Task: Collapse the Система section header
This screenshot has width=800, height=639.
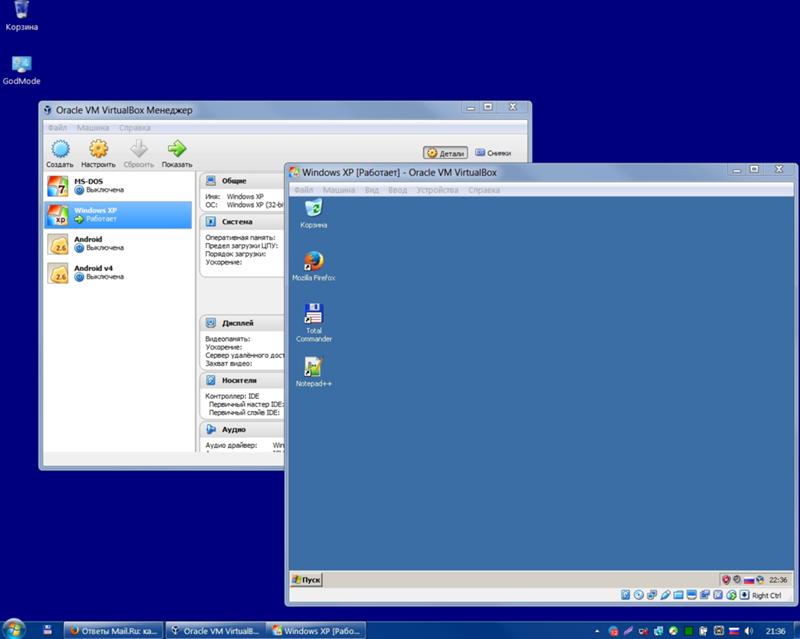Action: pos(242,222)
